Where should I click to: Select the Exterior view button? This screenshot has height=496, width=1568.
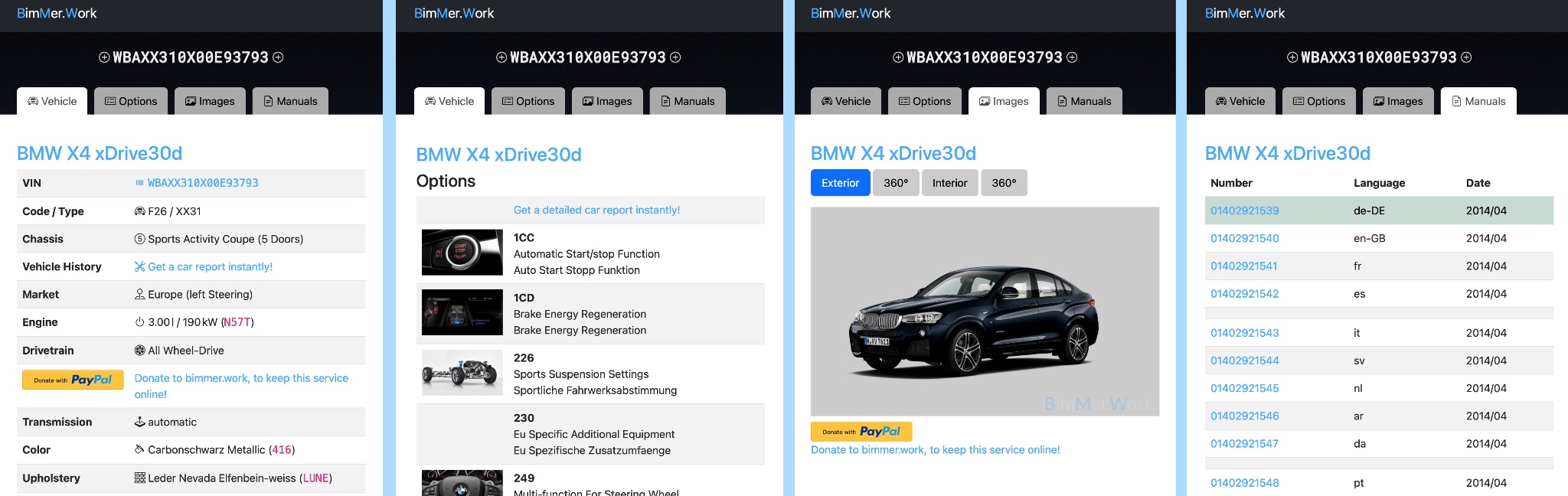click(840, 183)
